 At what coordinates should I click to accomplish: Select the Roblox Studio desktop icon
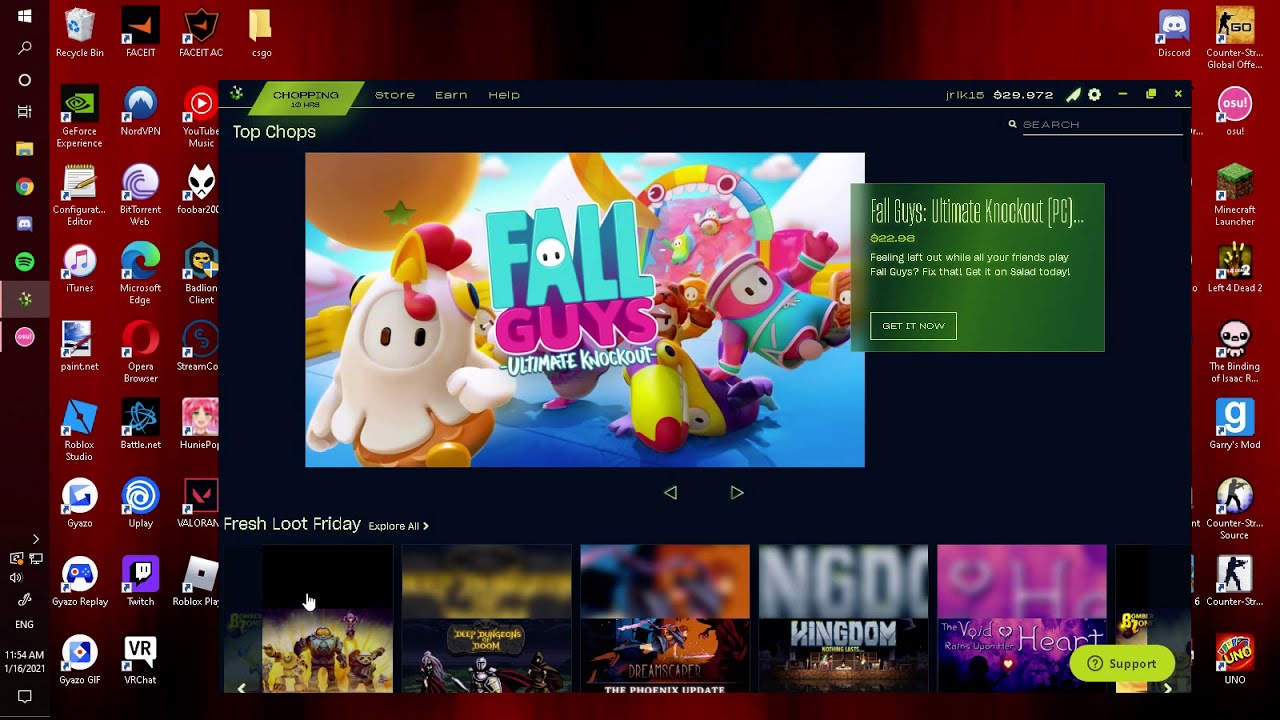[x=80, y=431]
